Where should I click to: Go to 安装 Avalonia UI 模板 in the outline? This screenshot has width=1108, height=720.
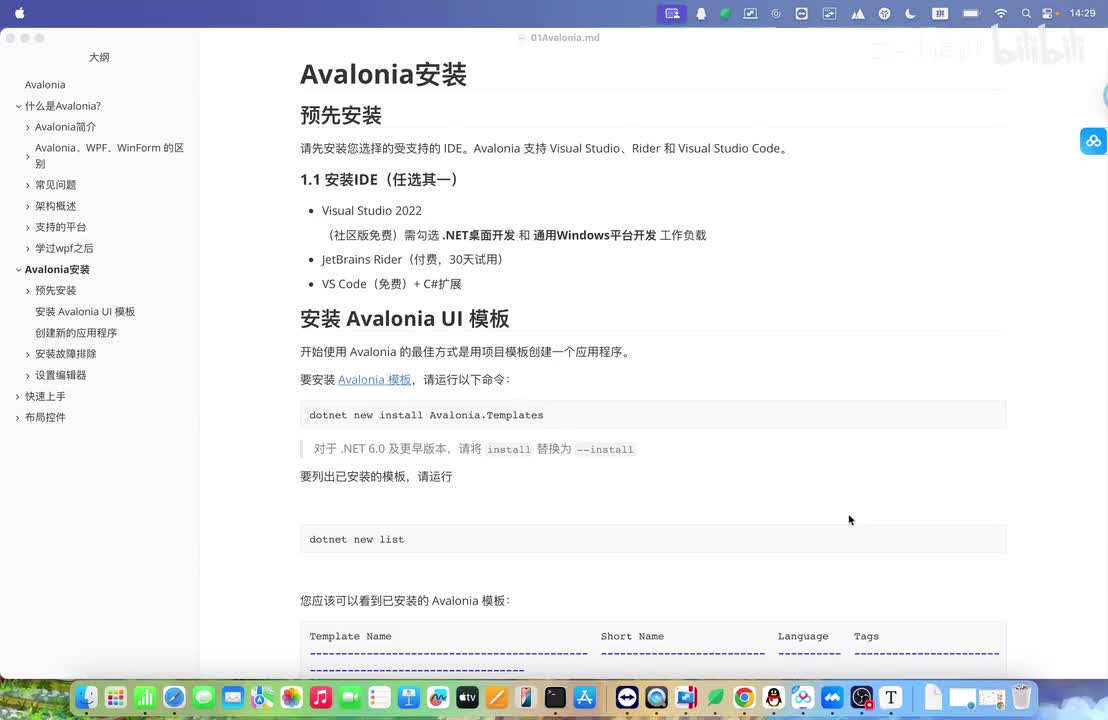(x=85, y=312)
